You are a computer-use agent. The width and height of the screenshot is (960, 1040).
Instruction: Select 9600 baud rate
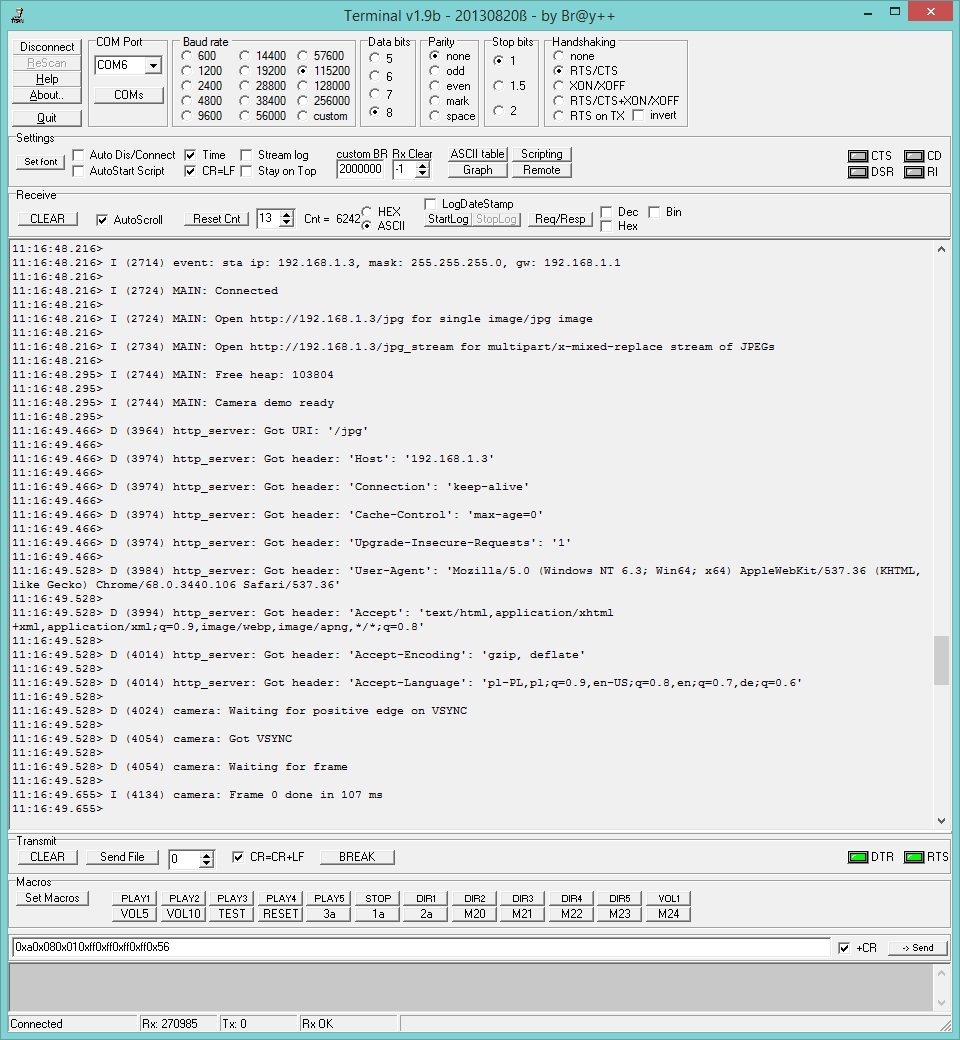[186, 115]
